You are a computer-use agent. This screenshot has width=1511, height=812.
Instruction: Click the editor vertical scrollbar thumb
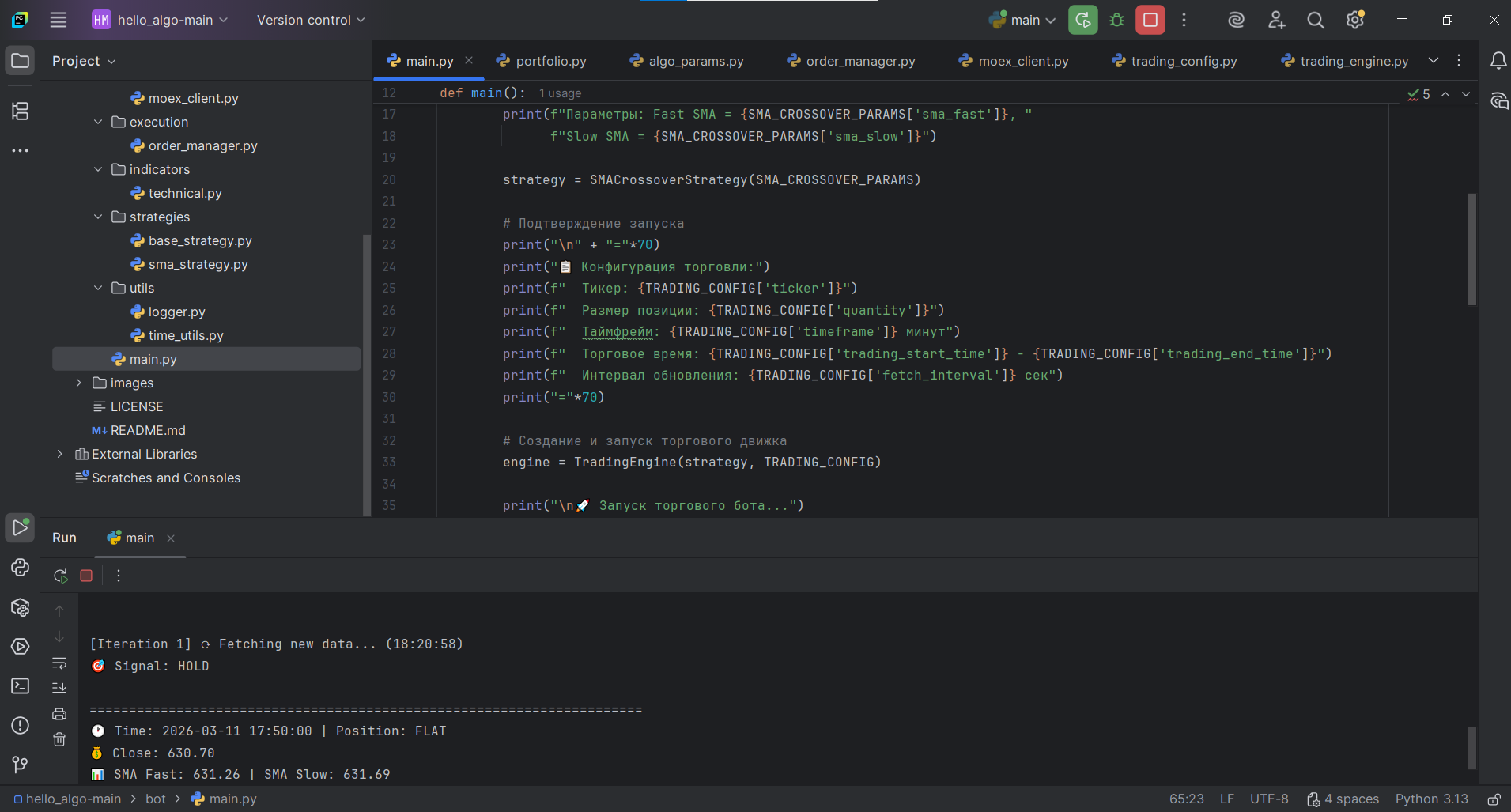point(1471,249)
